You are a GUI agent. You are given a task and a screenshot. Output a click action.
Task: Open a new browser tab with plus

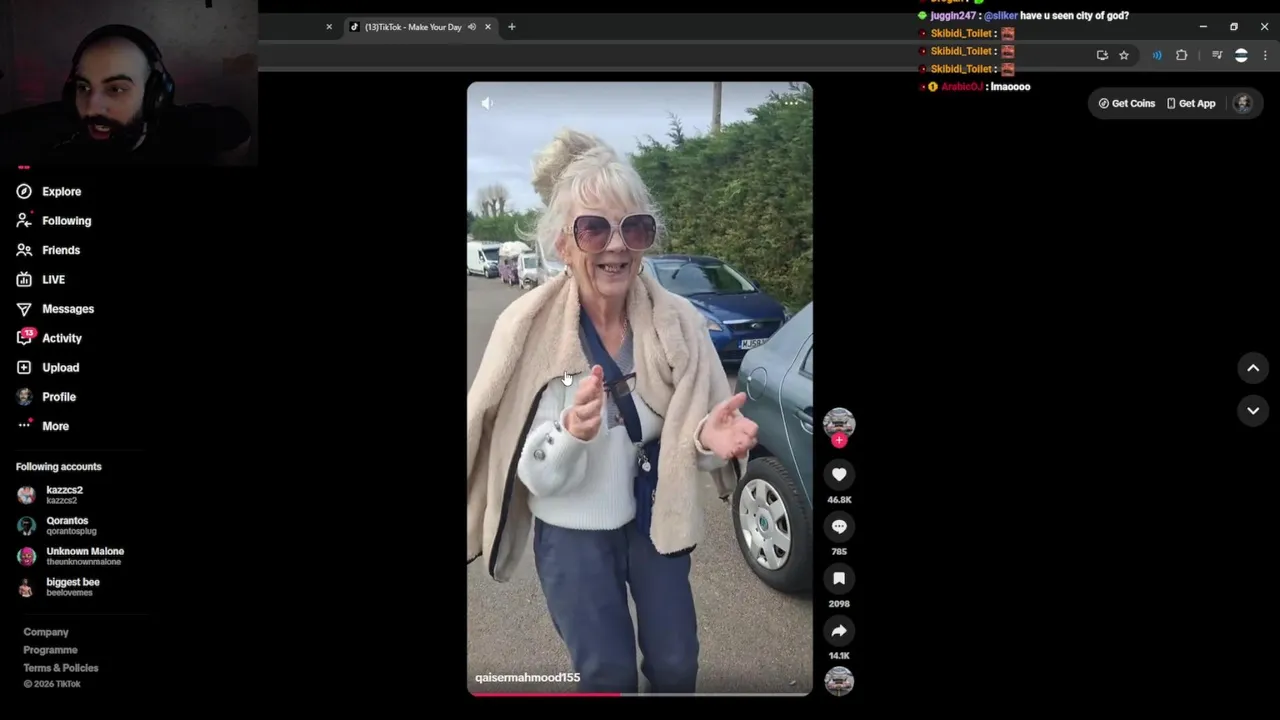(512, 27)
